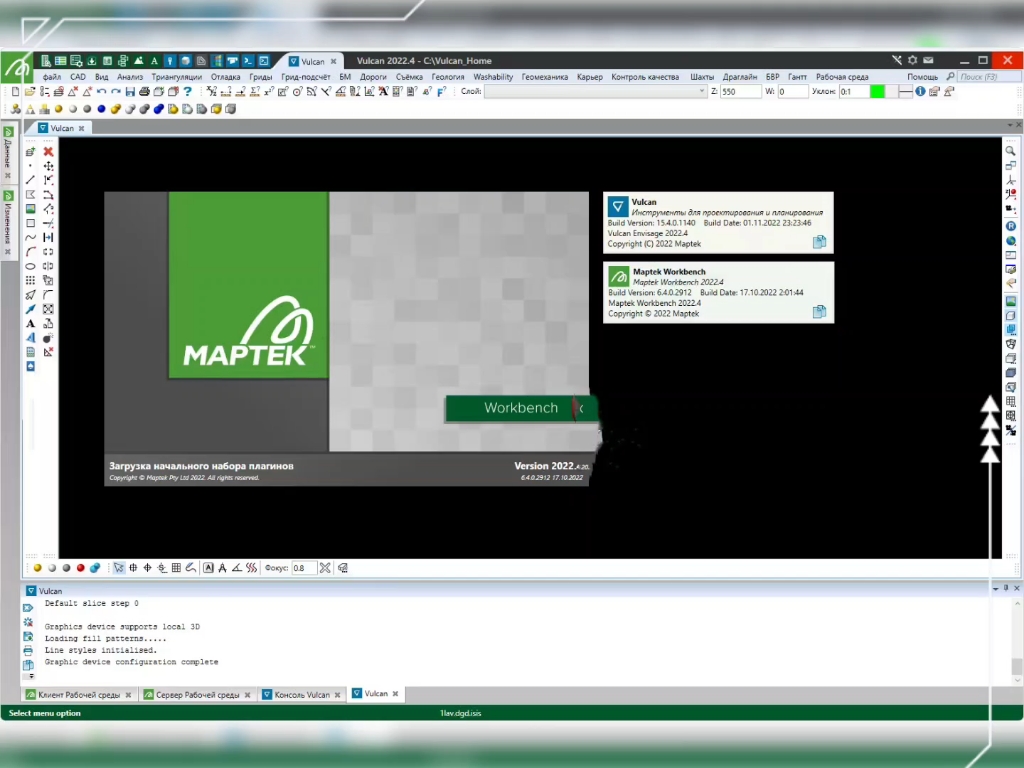The height and width of the screenshot is (768, 1024).
Task: Pick the Rectangle drawing tool
Action: 29,223
